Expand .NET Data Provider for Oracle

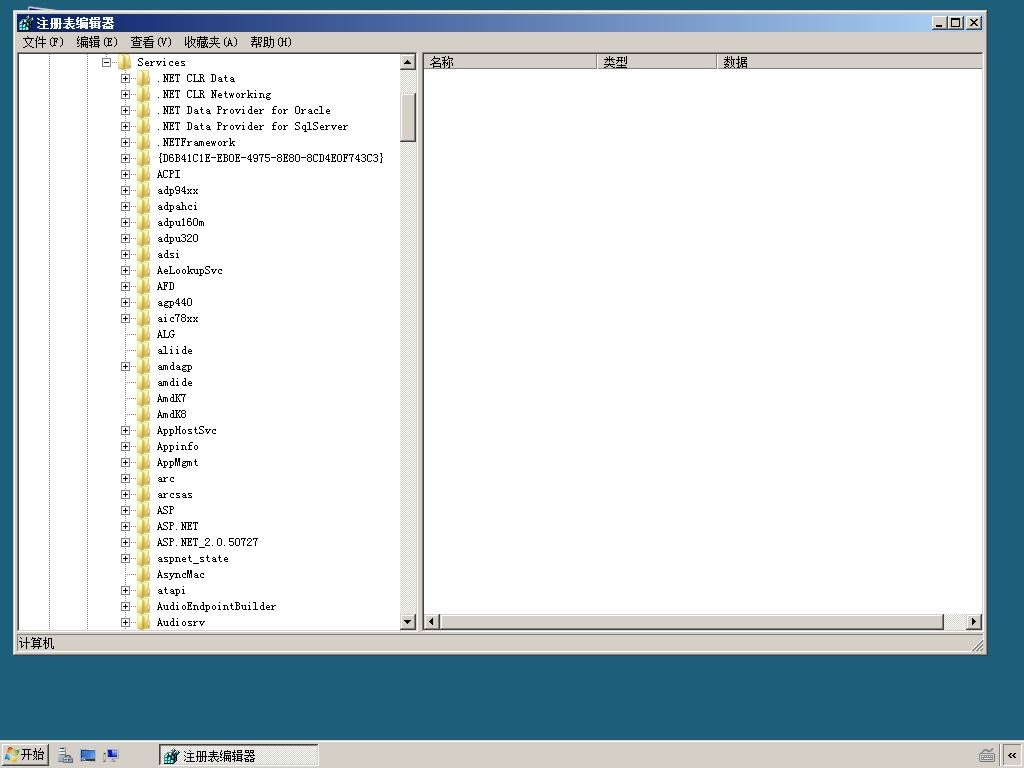coord(125,110)
